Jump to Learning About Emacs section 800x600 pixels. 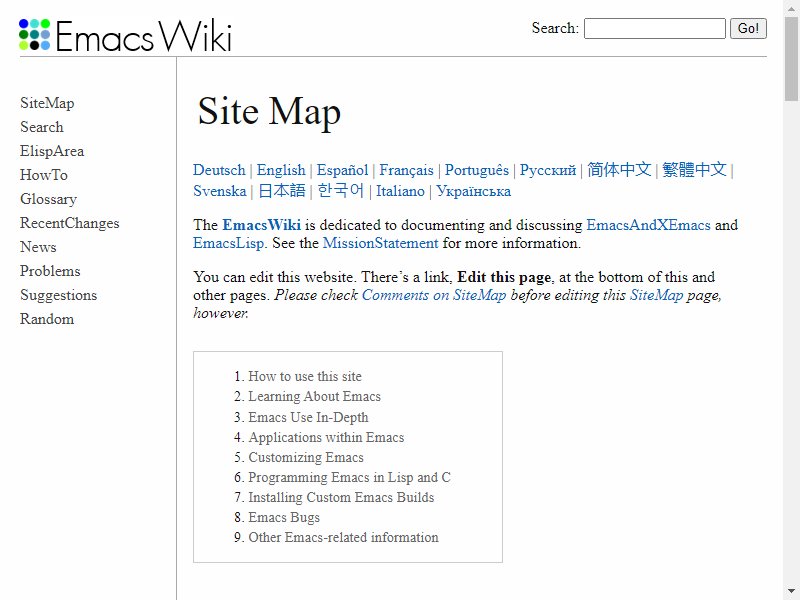coord(314,396)
